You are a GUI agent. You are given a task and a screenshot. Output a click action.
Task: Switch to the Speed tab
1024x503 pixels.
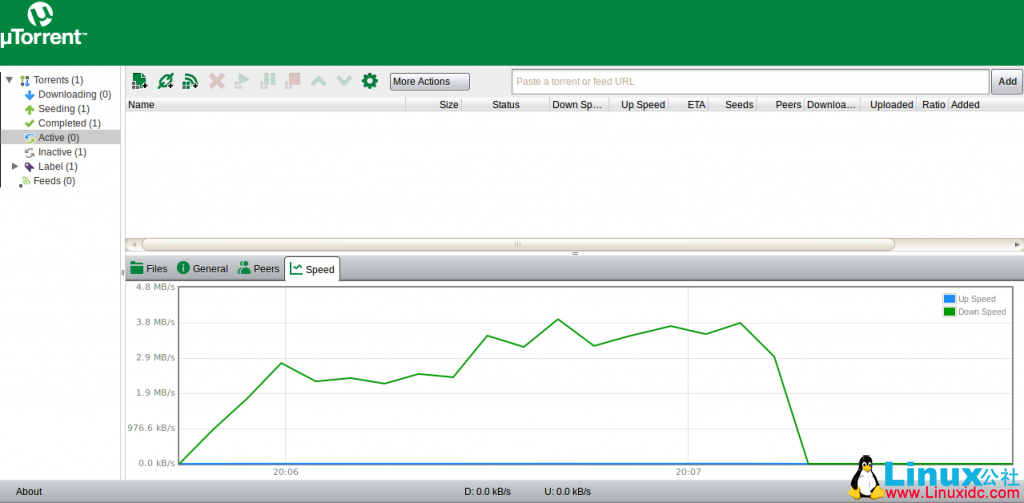pos(312,268)
